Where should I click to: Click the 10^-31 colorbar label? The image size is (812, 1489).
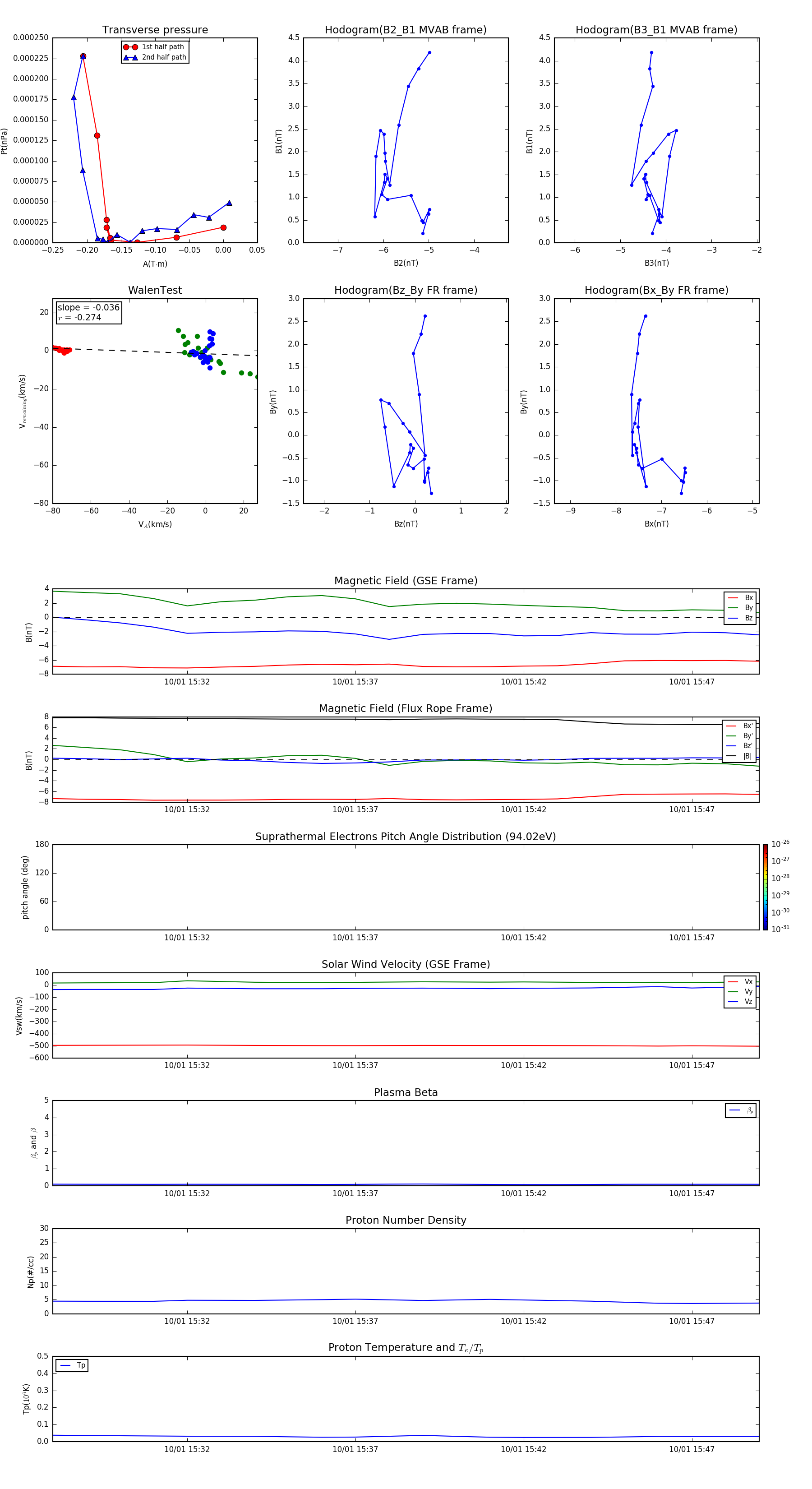pos(780,929)
